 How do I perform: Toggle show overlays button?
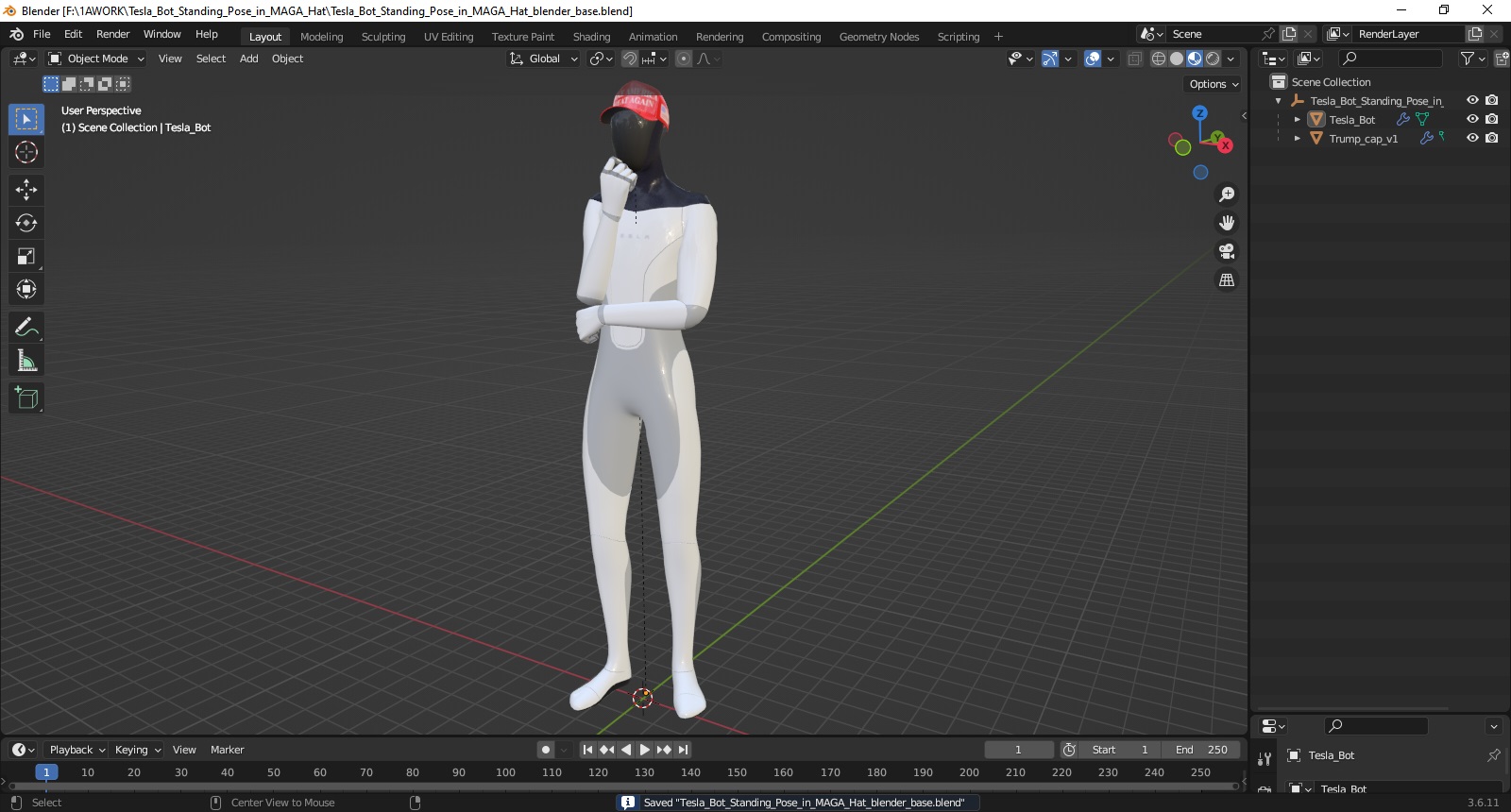[1093, 59]
